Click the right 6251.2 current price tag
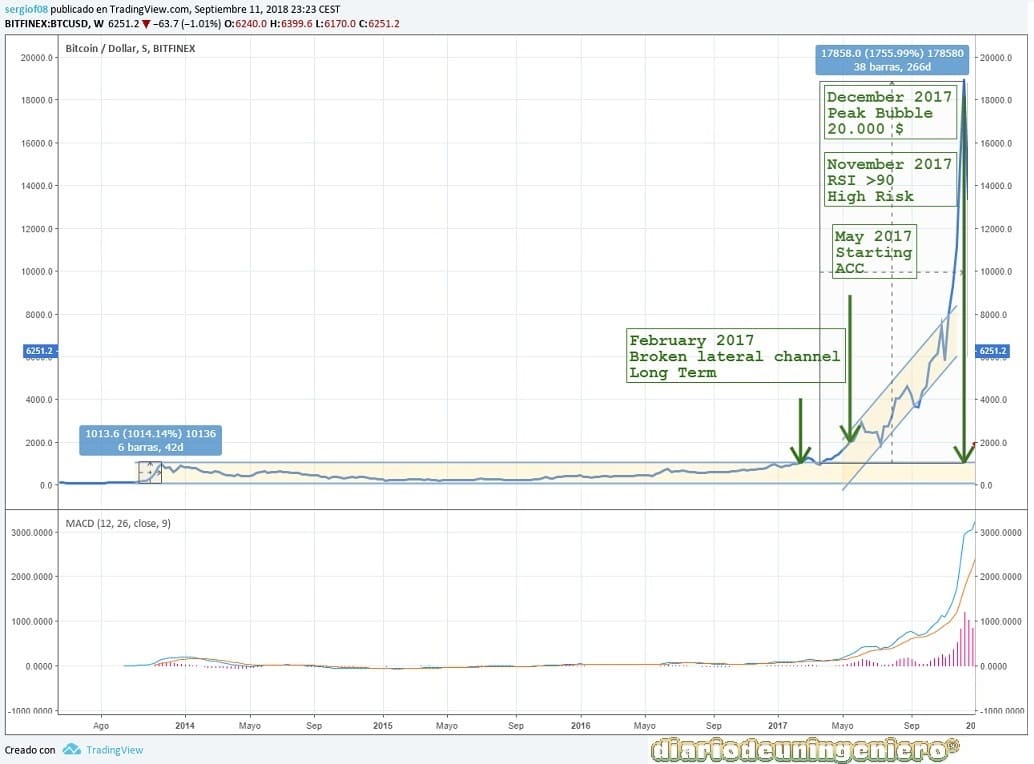The height and width of the screenshot is (764, 1034). (x=992, y=351)
